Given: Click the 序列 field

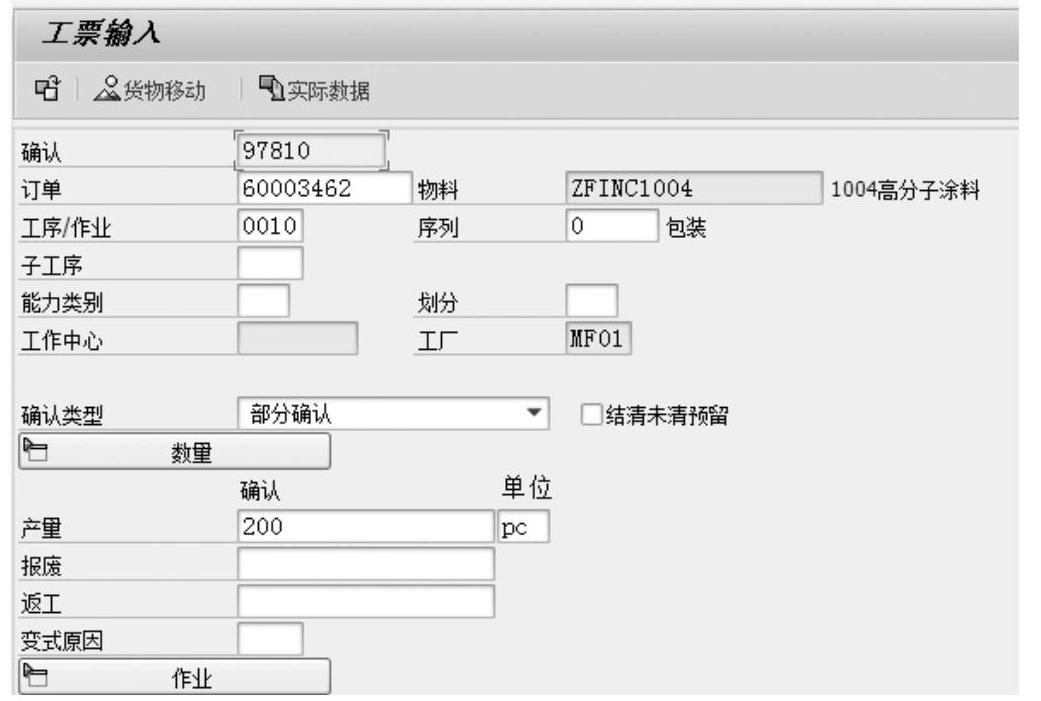Looking at the screenshot, I should [612, 227].
